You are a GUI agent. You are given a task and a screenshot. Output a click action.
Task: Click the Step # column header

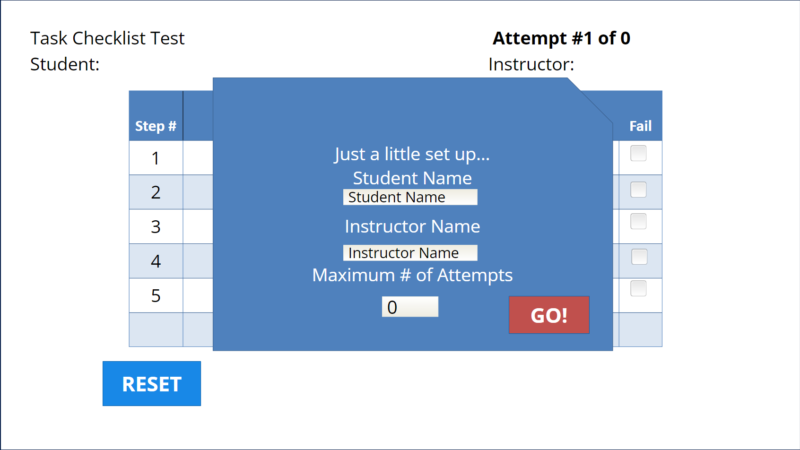point(156,126)
